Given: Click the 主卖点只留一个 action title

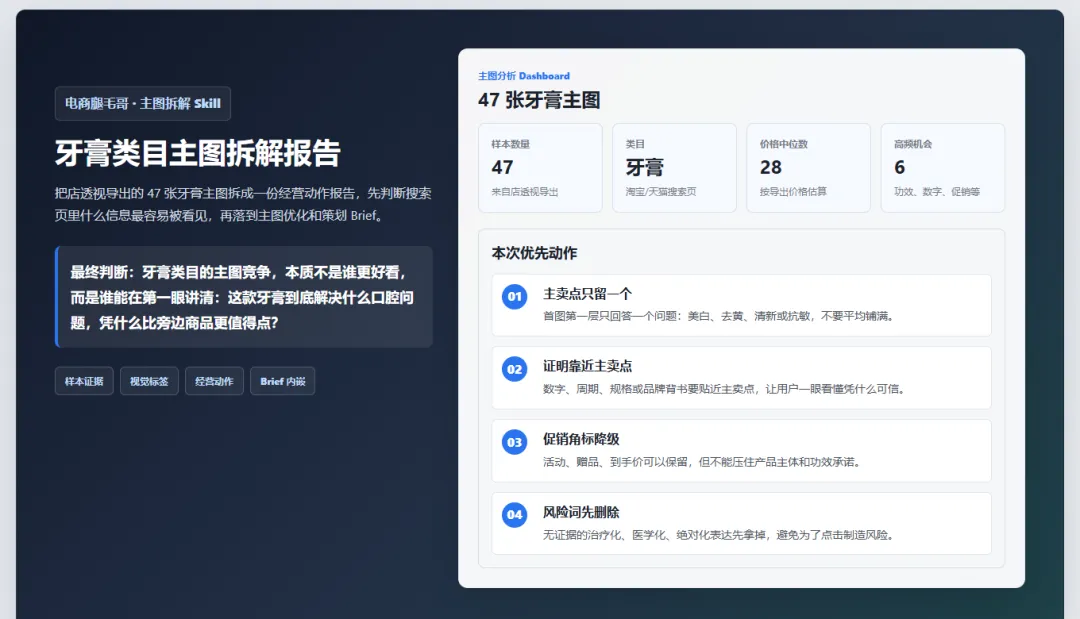Looking at the screenshot, I should 588,294.
